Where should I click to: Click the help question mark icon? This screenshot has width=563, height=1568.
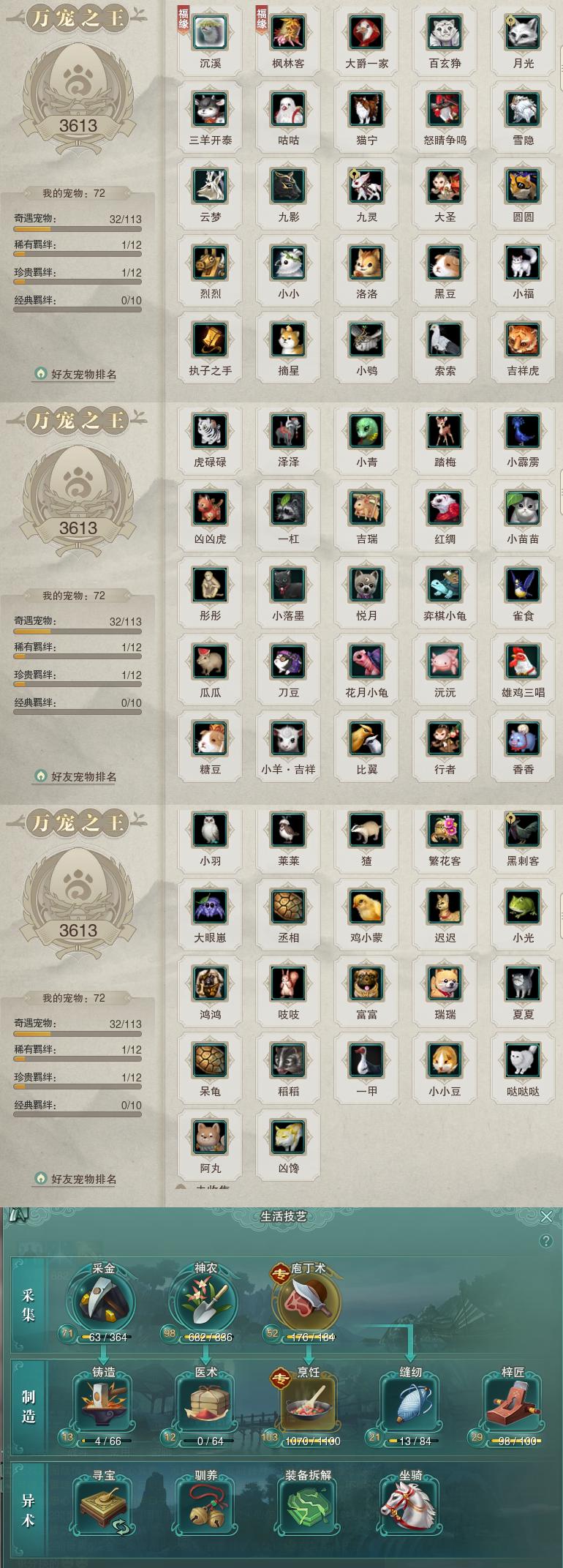[545, 1241]
